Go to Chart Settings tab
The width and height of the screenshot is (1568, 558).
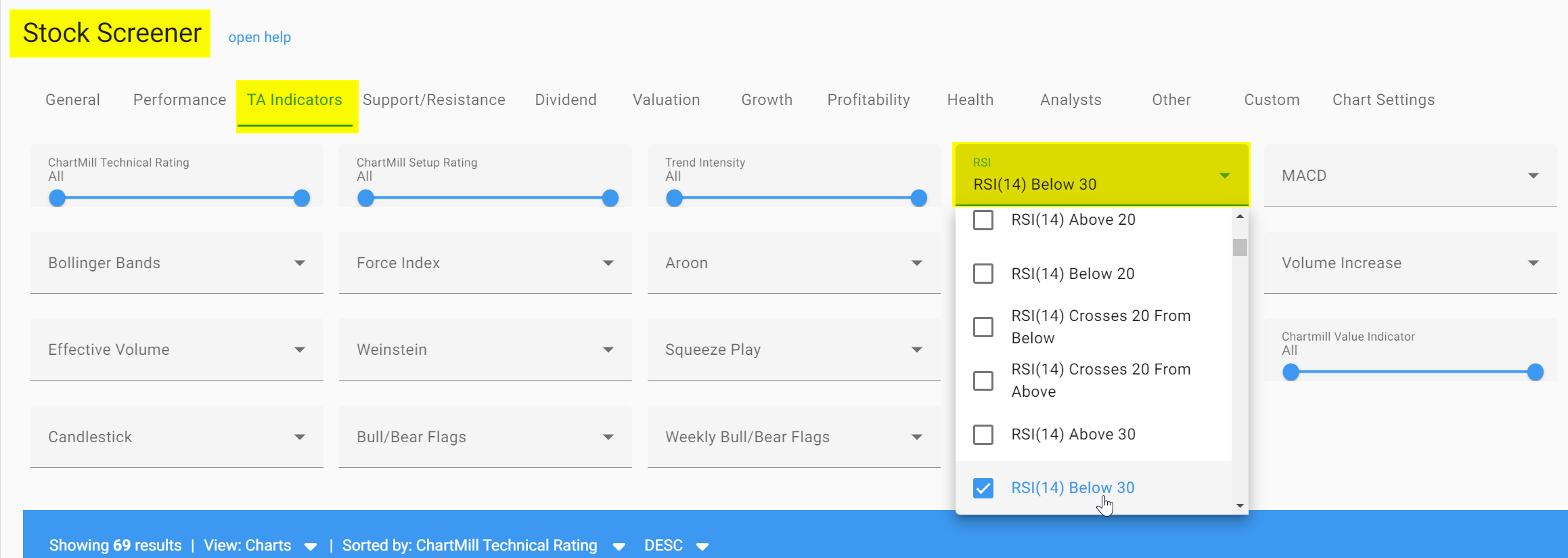click(1383, 100)
